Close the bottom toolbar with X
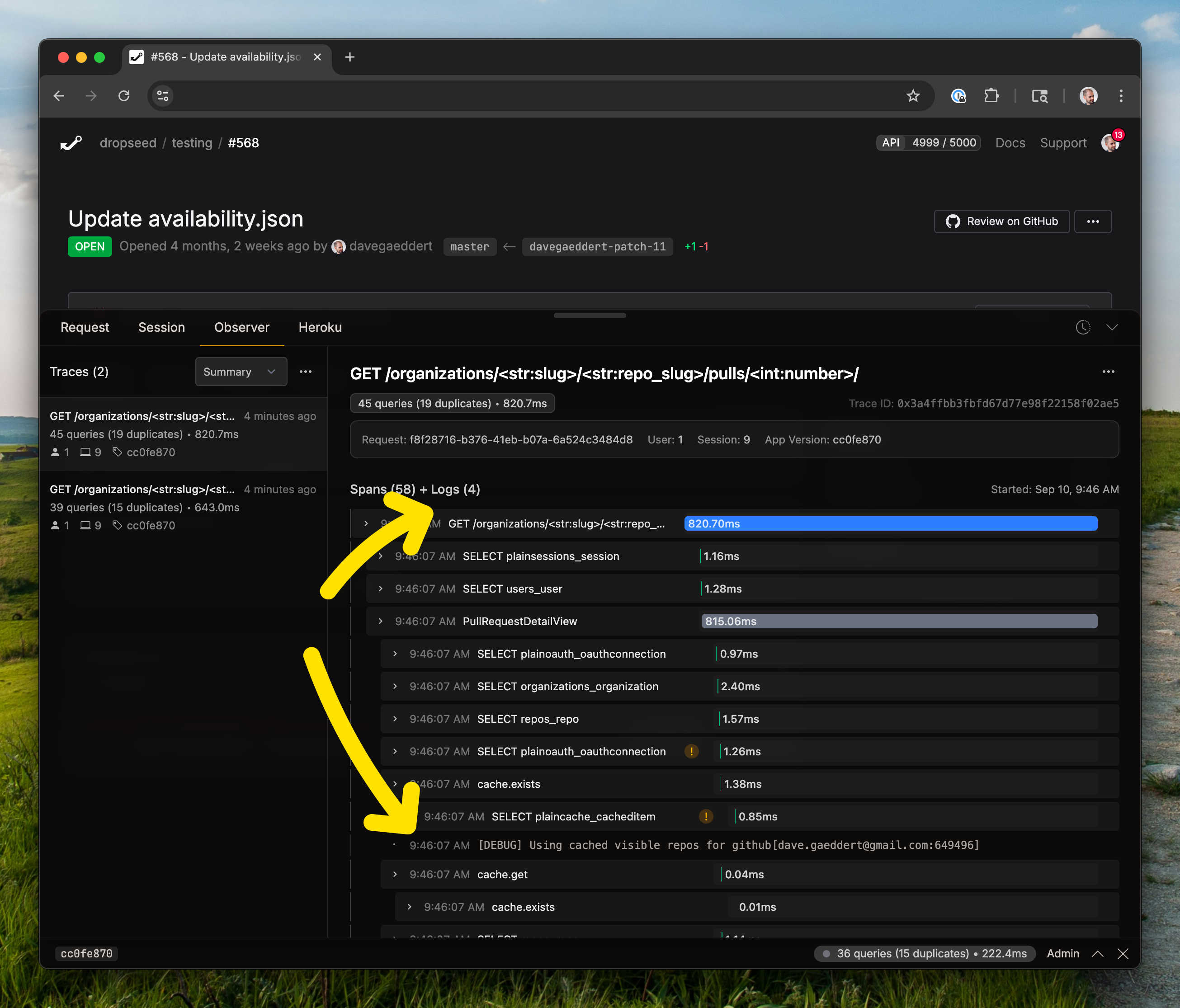Viewport: 1180px width, 1008px height. pos(1123,953)
